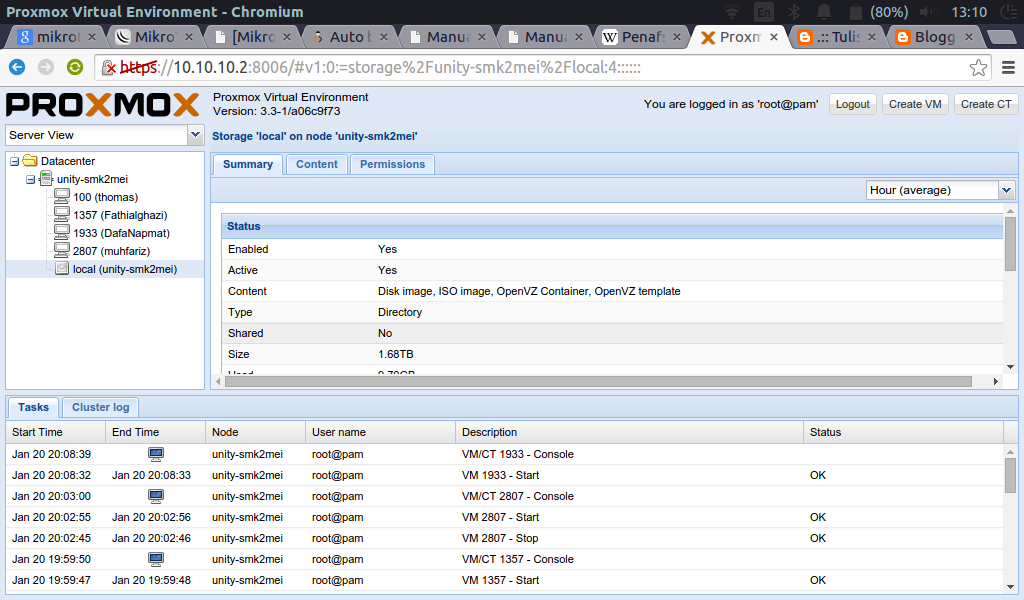Open a new browser tab
The width and height of the screenshot is (1024, 600).
coord(1002,37)
